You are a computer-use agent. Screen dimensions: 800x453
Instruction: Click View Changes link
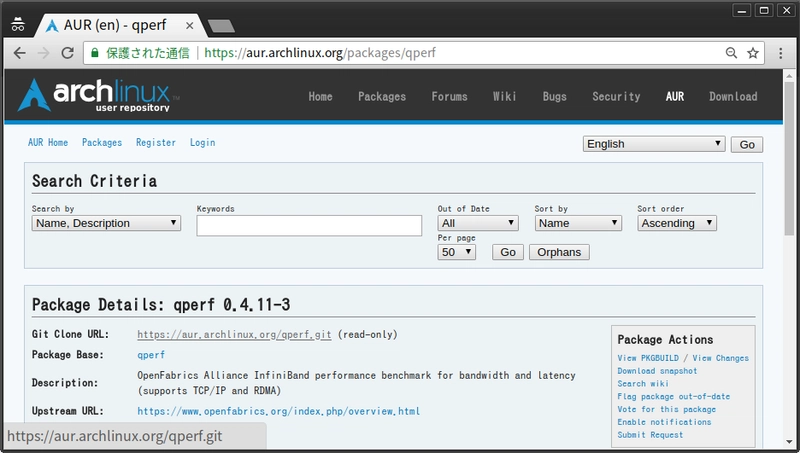click(x=720, y=358)
